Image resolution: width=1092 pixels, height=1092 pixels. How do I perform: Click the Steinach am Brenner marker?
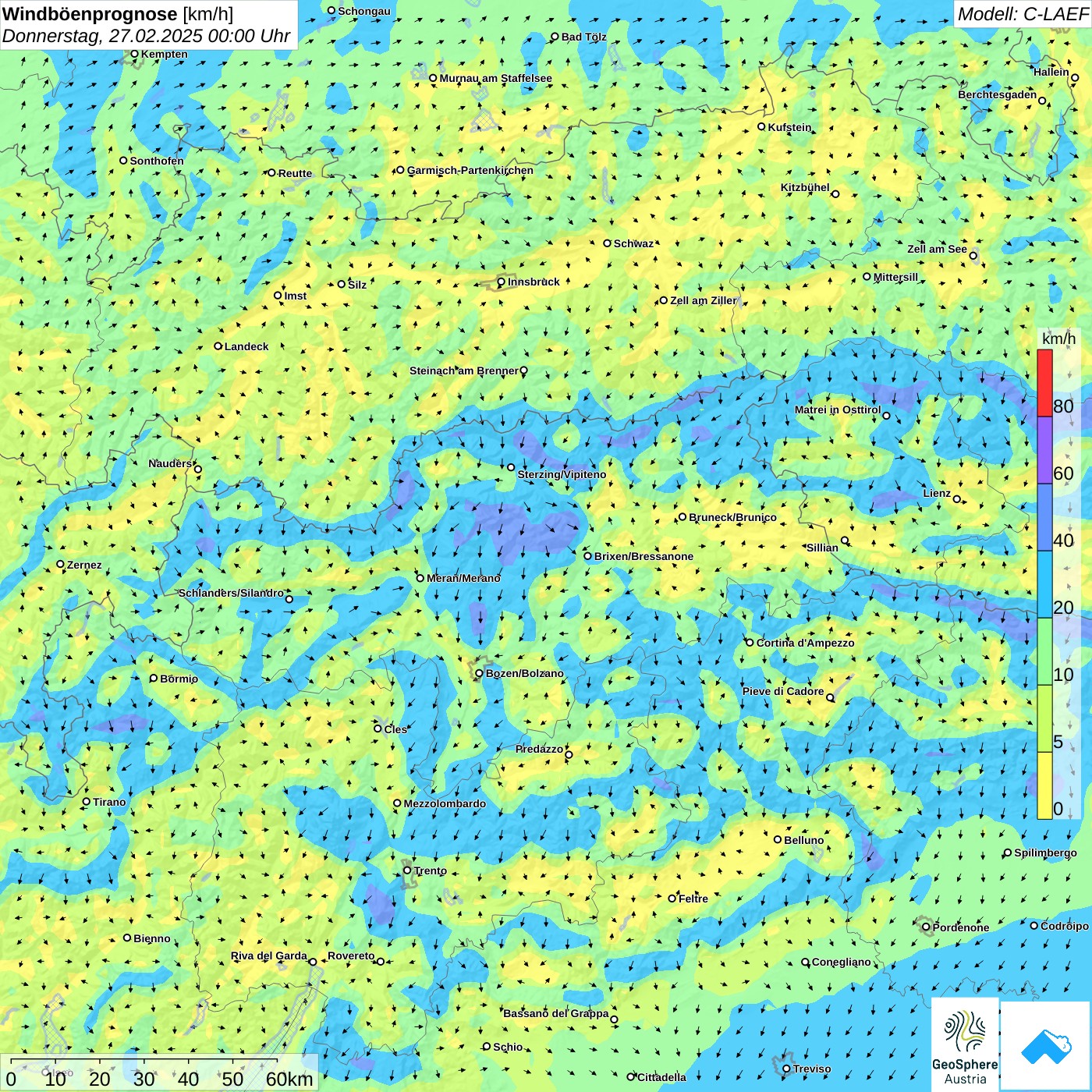click(x=524, y=370)
